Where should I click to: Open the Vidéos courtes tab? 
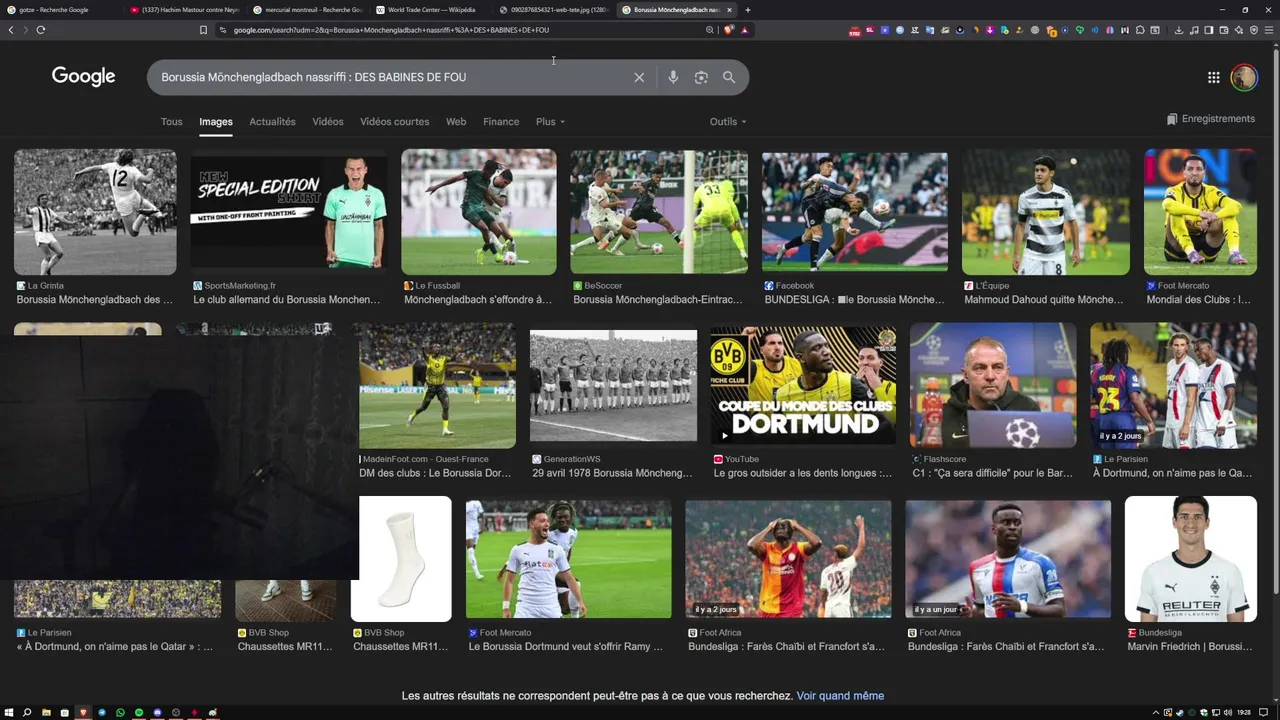pyautogui.click(x=395, y=122)
